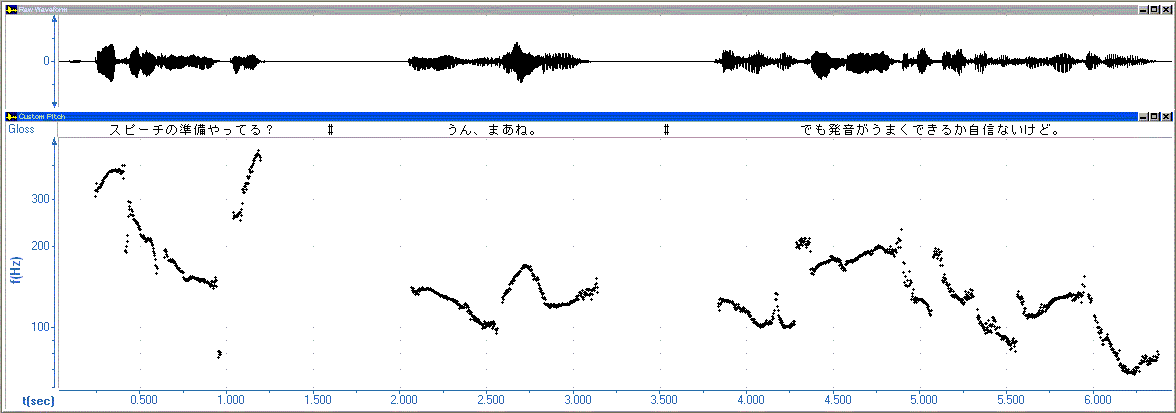The width and height of the screenshot is (1176, 413).
Task: Click the second # gloss boundary marker
Action: point(666,130)
